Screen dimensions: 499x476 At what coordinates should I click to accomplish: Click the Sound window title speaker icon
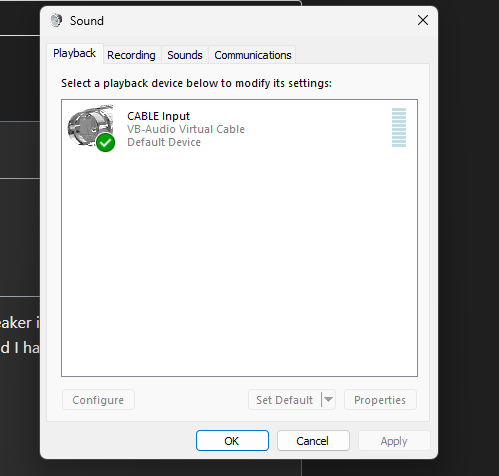point(56,21)
